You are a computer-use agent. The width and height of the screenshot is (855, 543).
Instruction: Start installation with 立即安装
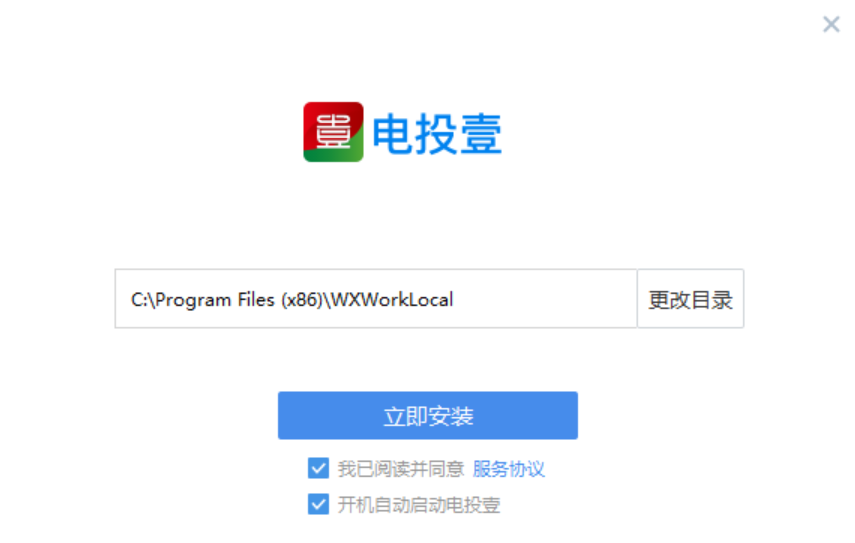point(427,416)
